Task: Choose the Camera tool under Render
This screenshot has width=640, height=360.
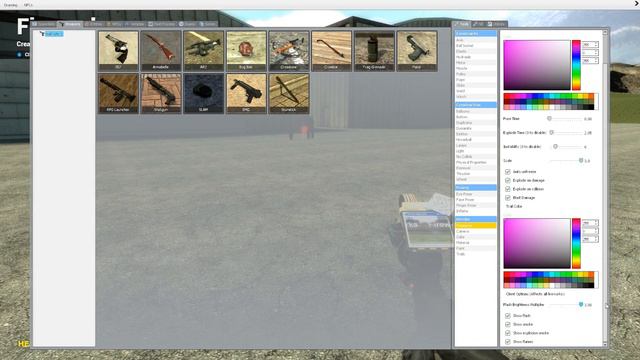Action: click(x=476, y=231)
